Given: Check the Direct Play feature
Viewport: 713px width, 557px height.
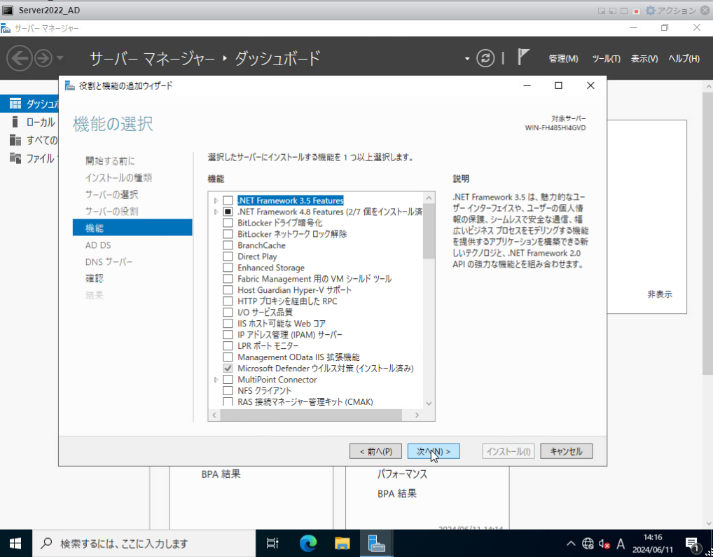Looking at the screenshot, I should [x=228, y=256].
